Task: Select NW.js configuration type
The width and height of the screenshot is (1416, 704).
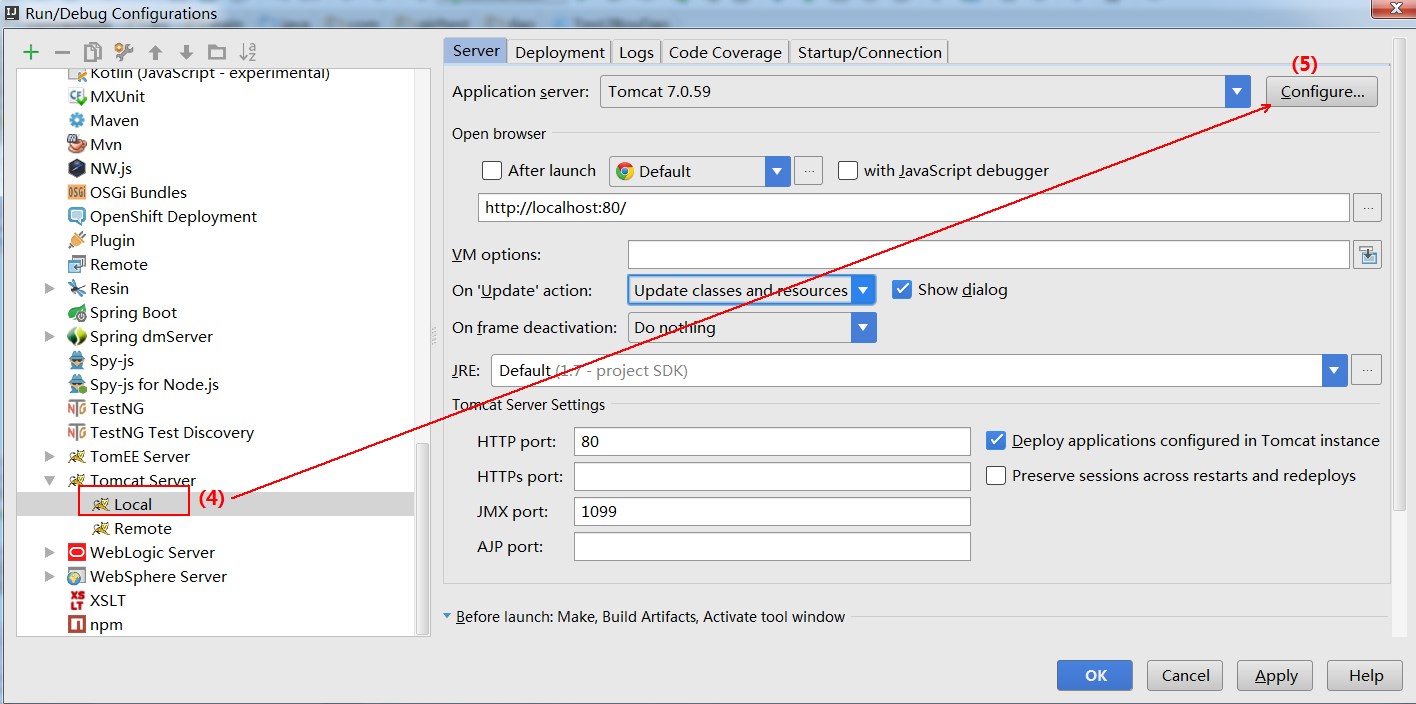Action: pyautogui.click(x=99, y=168)
